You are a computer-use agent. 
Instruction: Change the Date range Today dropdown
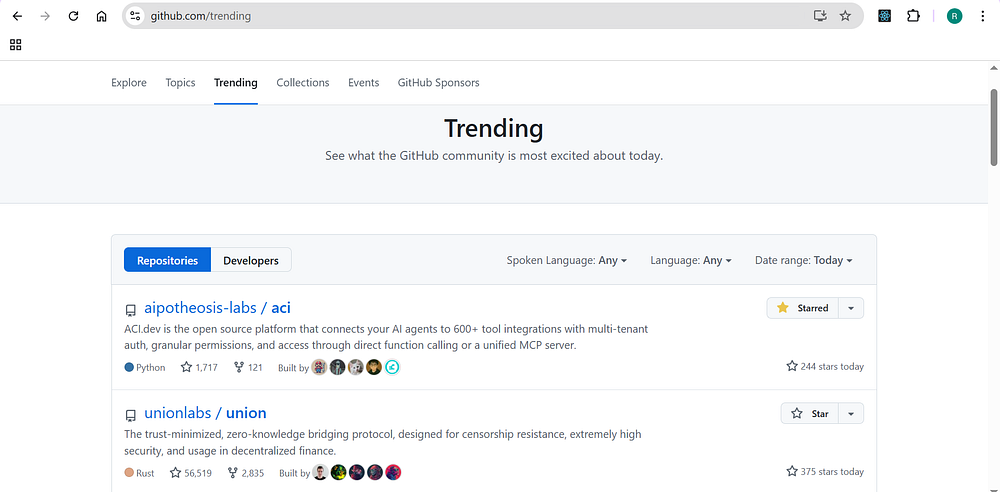[804, 260]
